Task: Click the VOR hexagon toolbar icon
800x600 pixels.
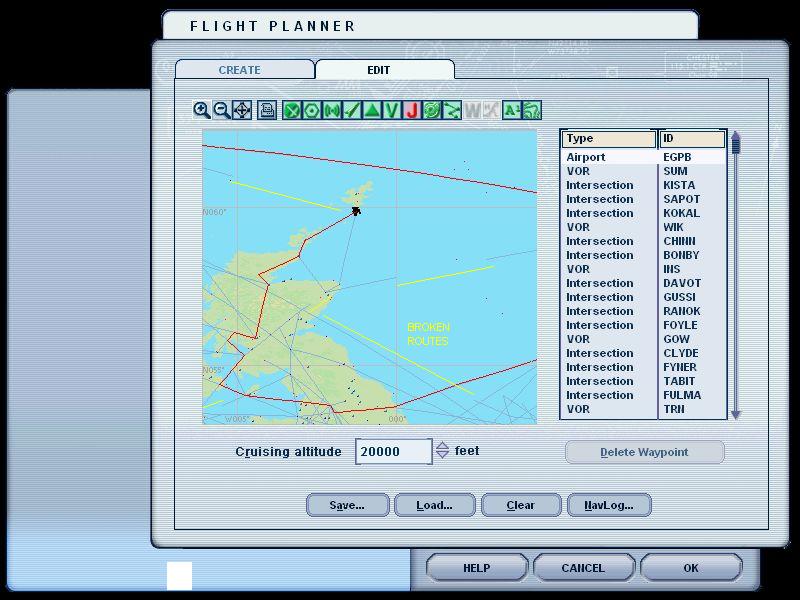Action: point(311,110)
